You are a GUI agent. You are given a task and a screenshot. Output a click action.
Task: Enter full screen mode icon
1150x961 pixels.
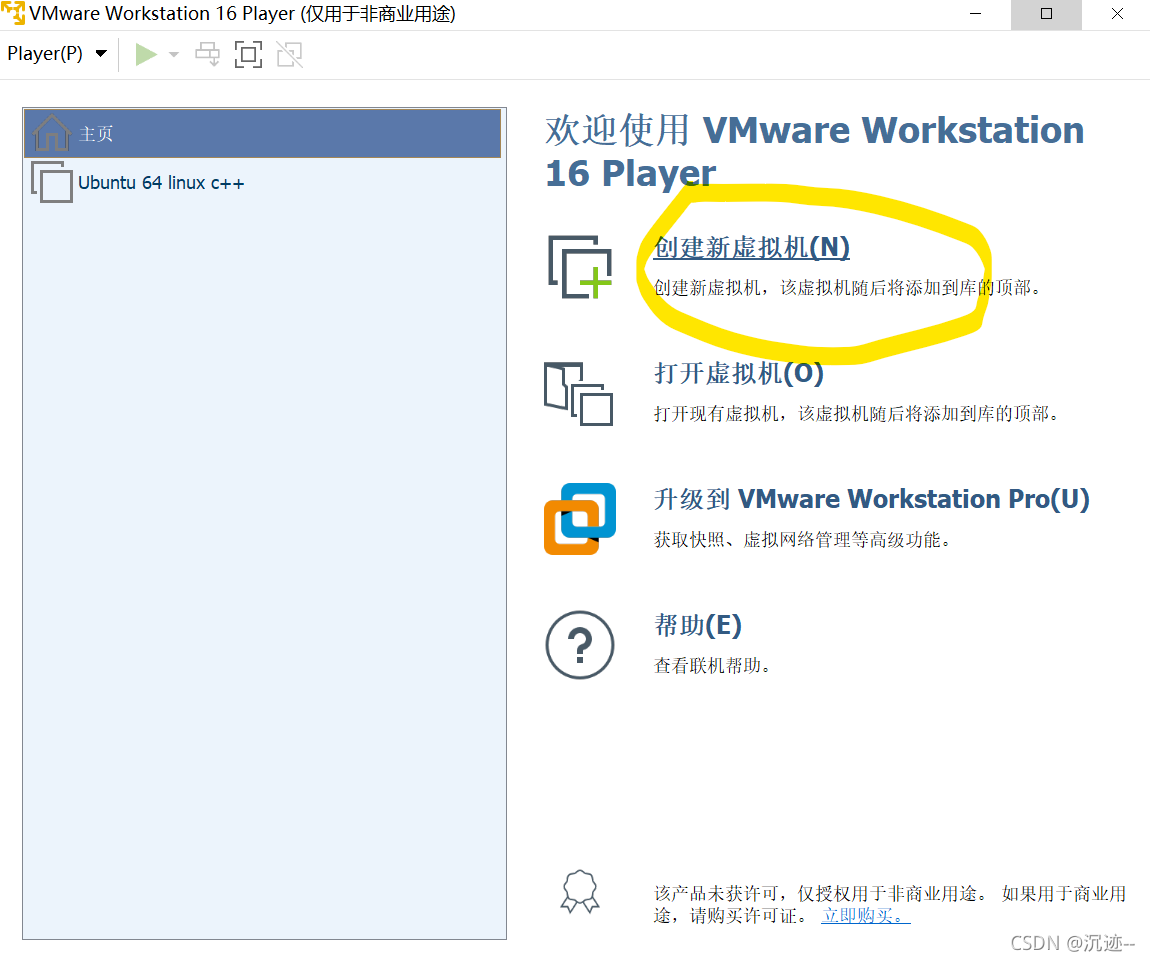pos(249,54)
